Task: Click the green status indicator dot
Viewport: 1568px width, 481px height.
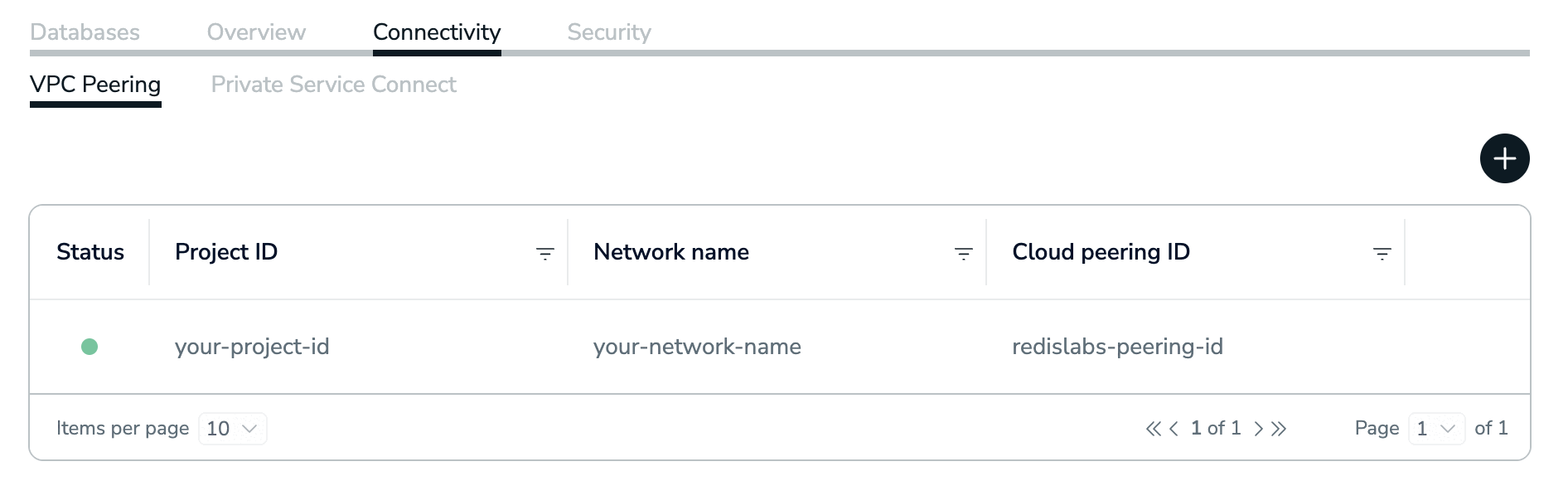Action: point(90,347)
